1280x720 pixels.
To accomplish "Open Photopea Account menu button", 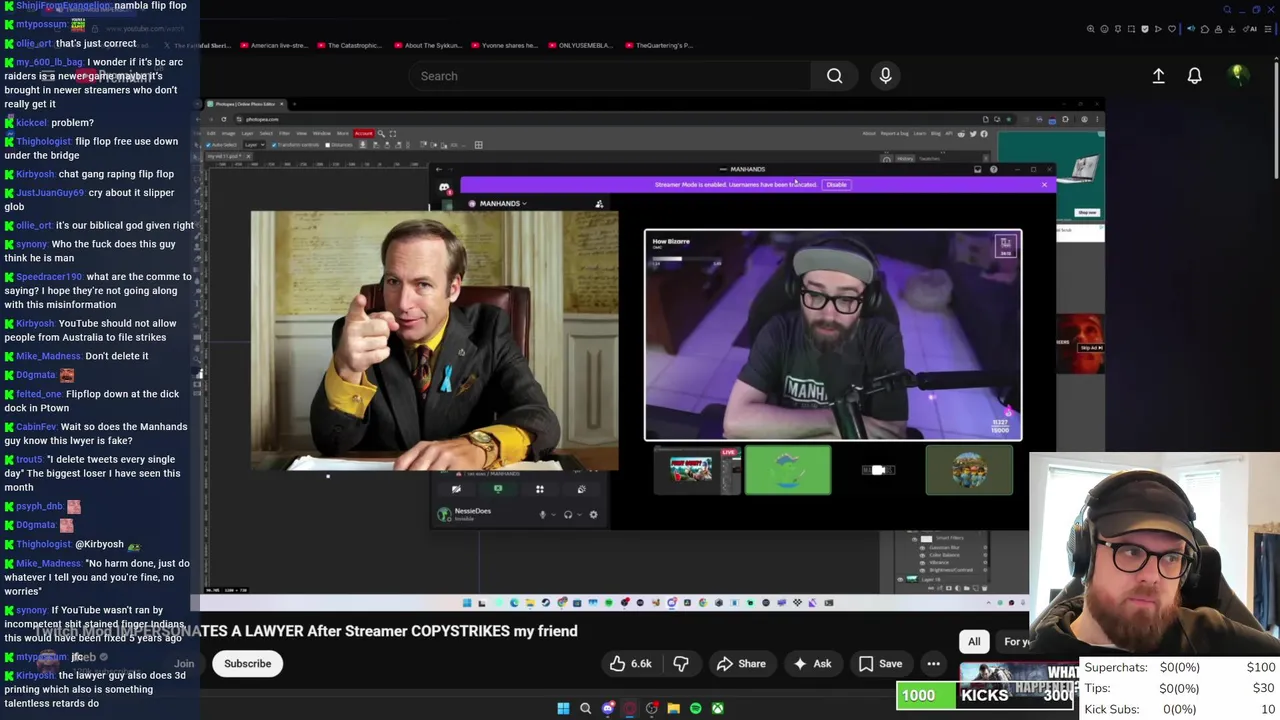I will (x=363, y=133).
